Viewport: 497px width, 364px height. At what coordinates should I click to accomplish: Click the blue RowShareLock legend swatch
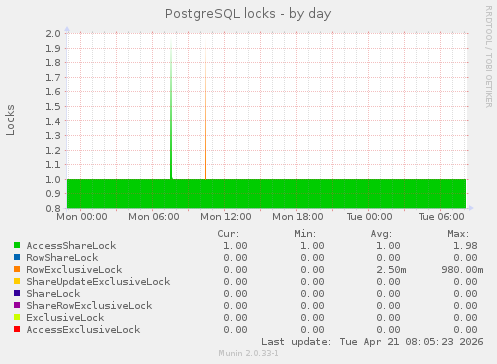(17, 257)
